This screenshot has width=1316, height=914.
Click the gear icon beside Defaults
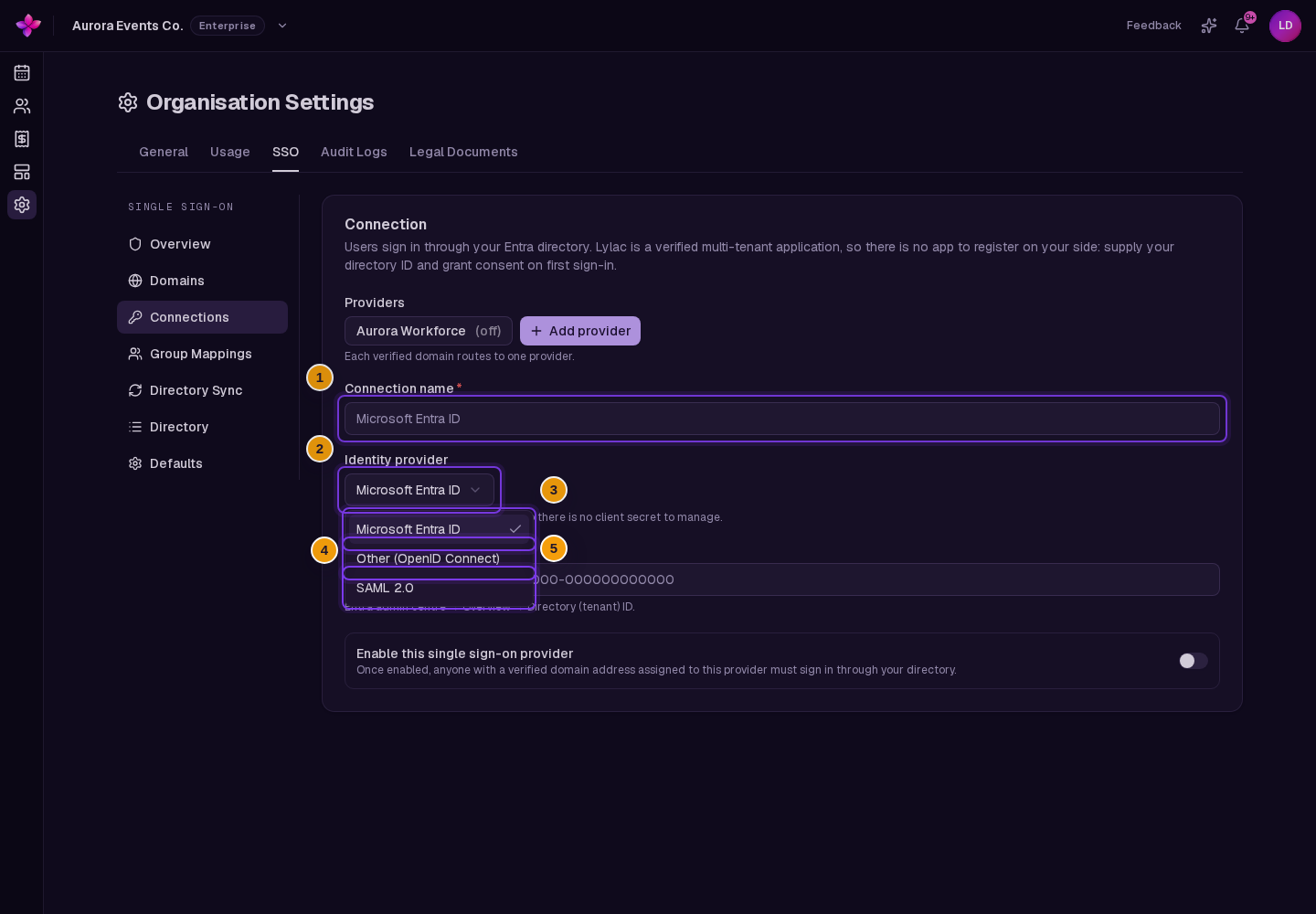(x=135, y=463)
